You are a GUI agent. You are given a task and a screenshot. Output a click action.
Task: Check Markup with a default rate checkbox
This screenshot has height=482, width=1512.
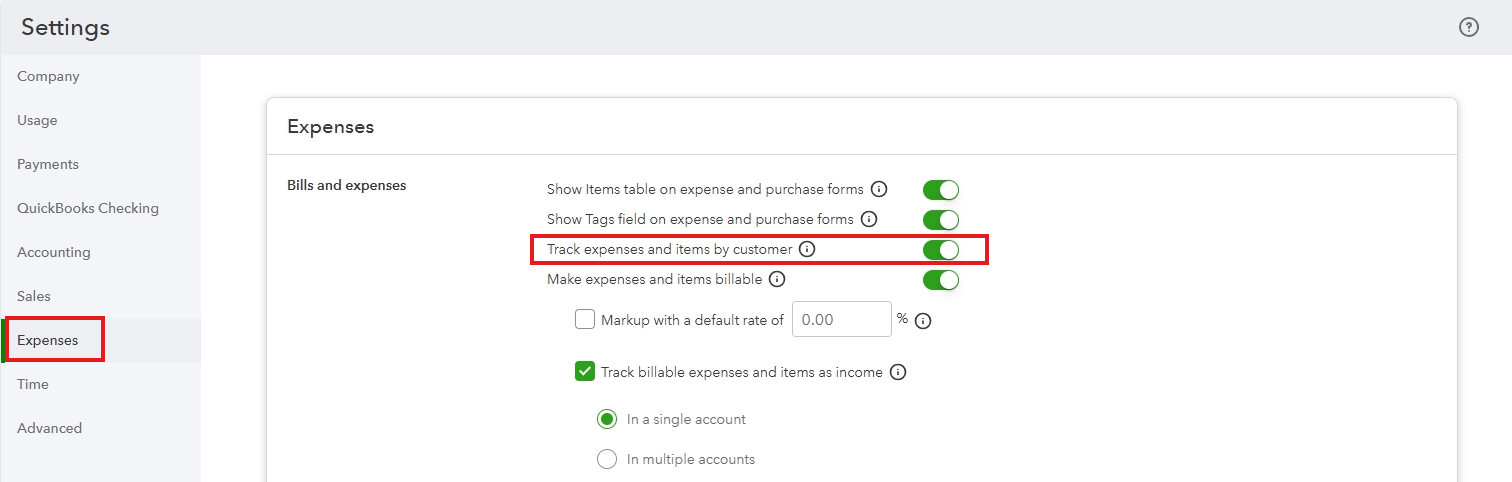[585, 320]
